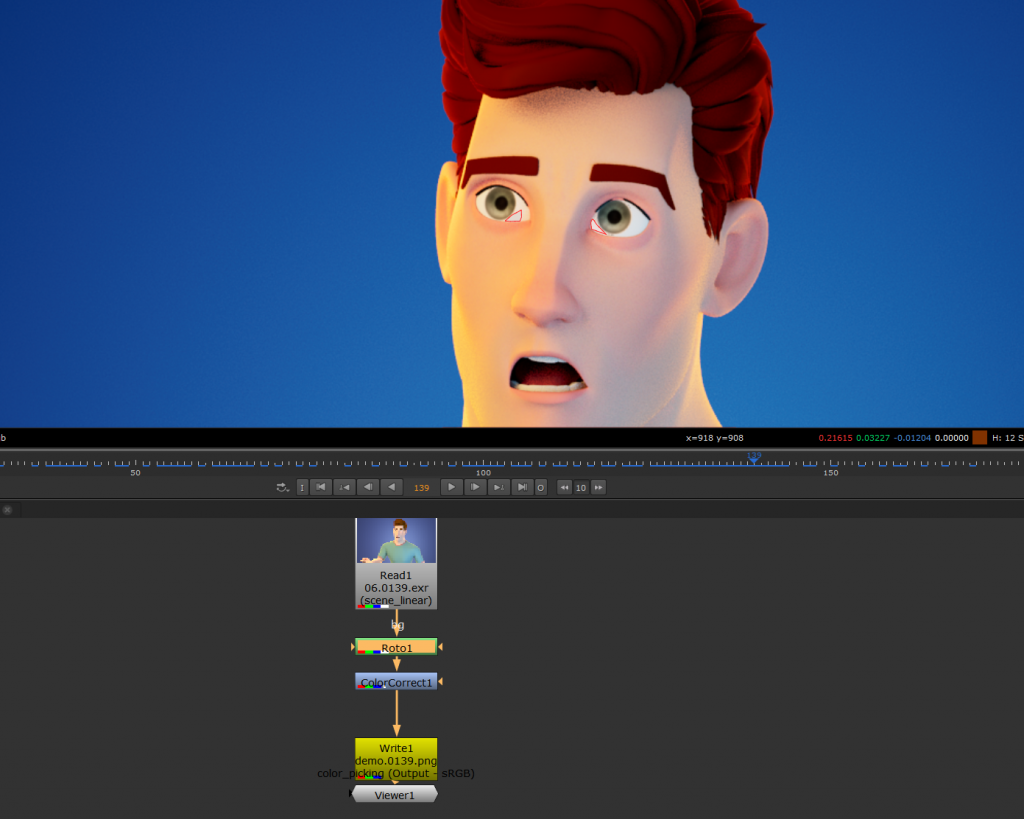Click the playhead marker at frame 139

[x=754, y=458]
